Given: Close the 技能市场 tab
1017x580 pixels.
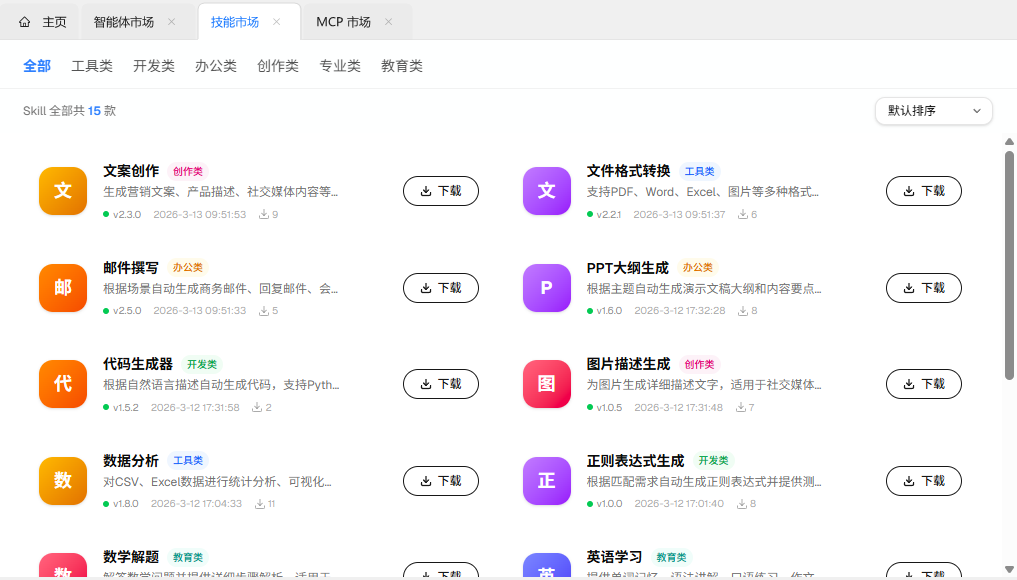Looking at the screenshot, I should (x=277, y=22).
